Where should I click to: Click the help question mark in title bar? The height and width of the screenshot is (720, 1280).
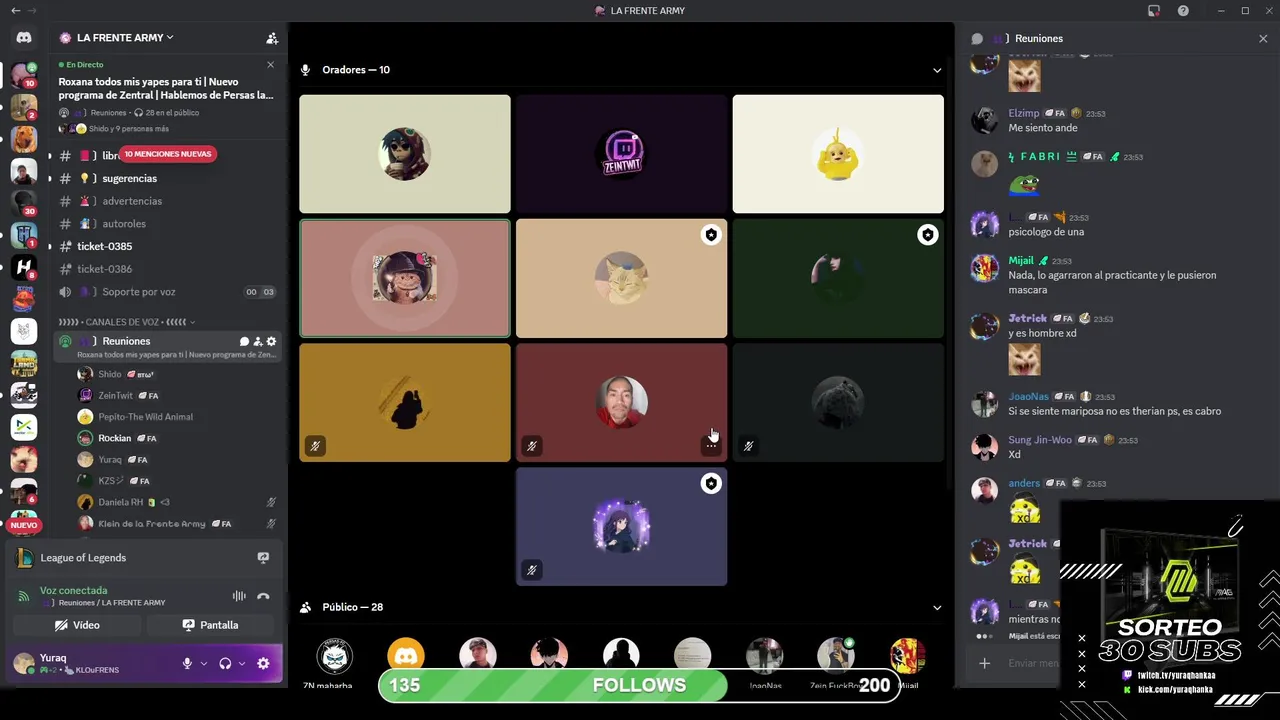coord(1183,11)
